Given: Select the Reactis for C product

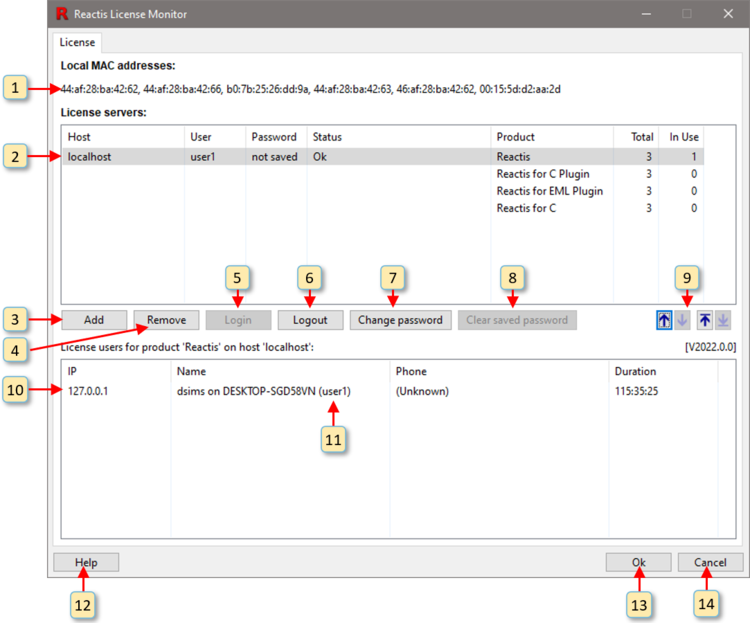Looking at the screenshot, I should [526, 208].
